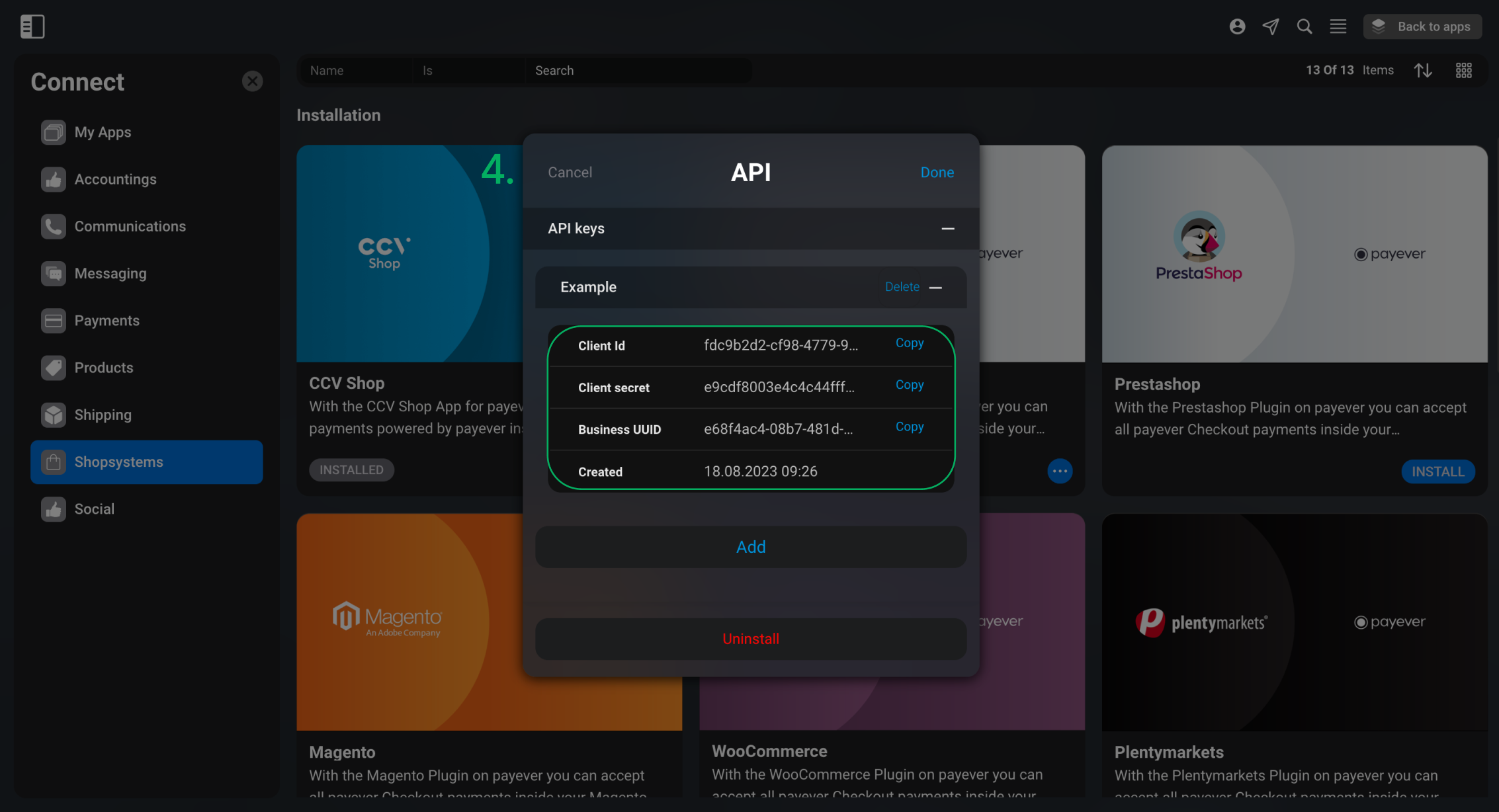Uninstall the shop system app
The height and width of the screenshot is (812, 1499).
[x=751, y=639]
